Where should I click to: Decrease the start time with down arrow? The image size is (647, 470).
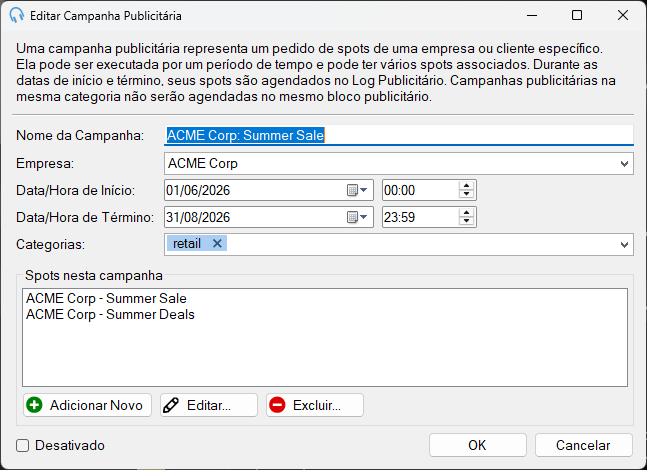pos(466,194)
